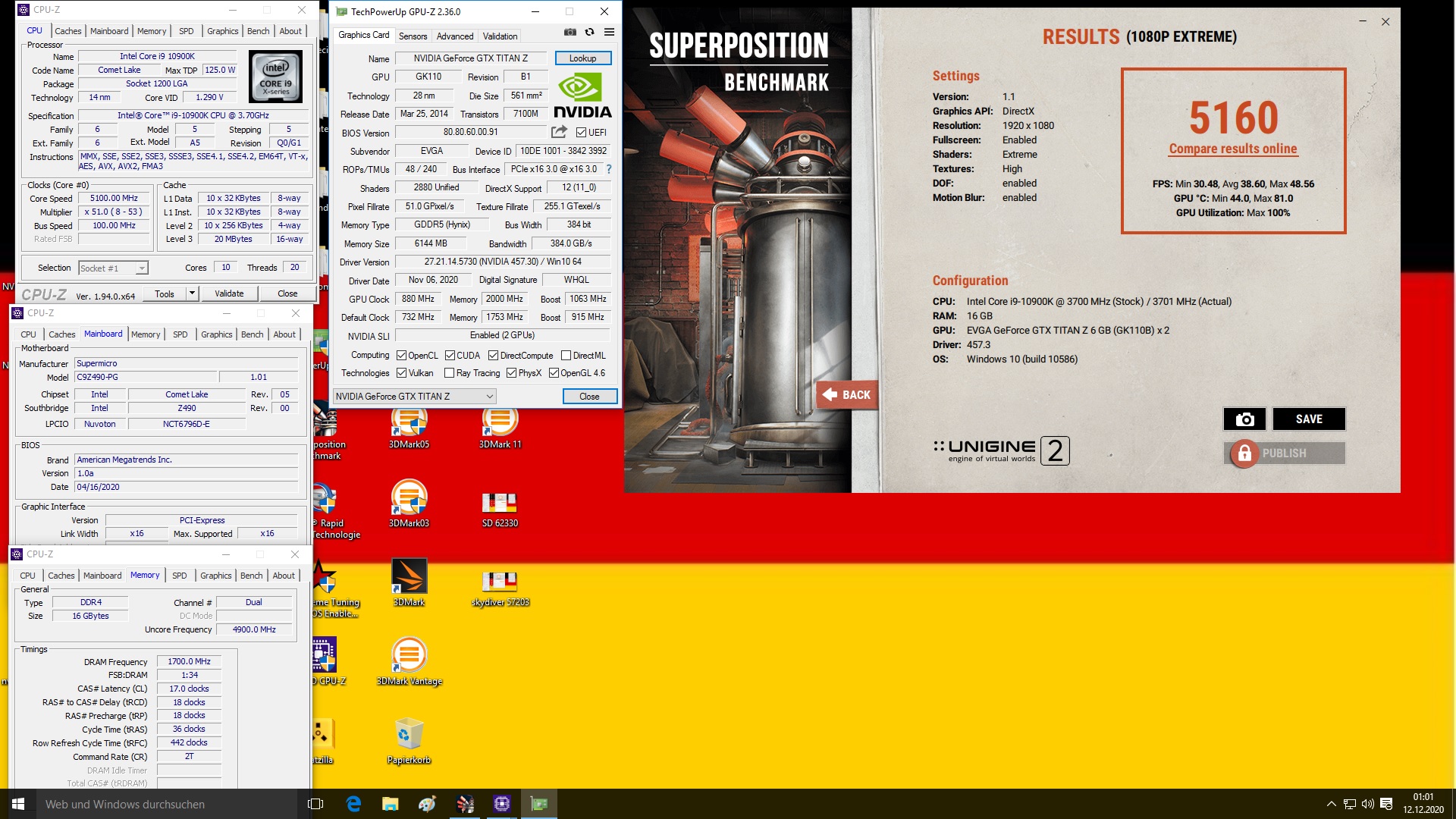1456x819 pixels.
Task: Open About tab in CPU-Z Memory window
Action: [x=284, y=576]
